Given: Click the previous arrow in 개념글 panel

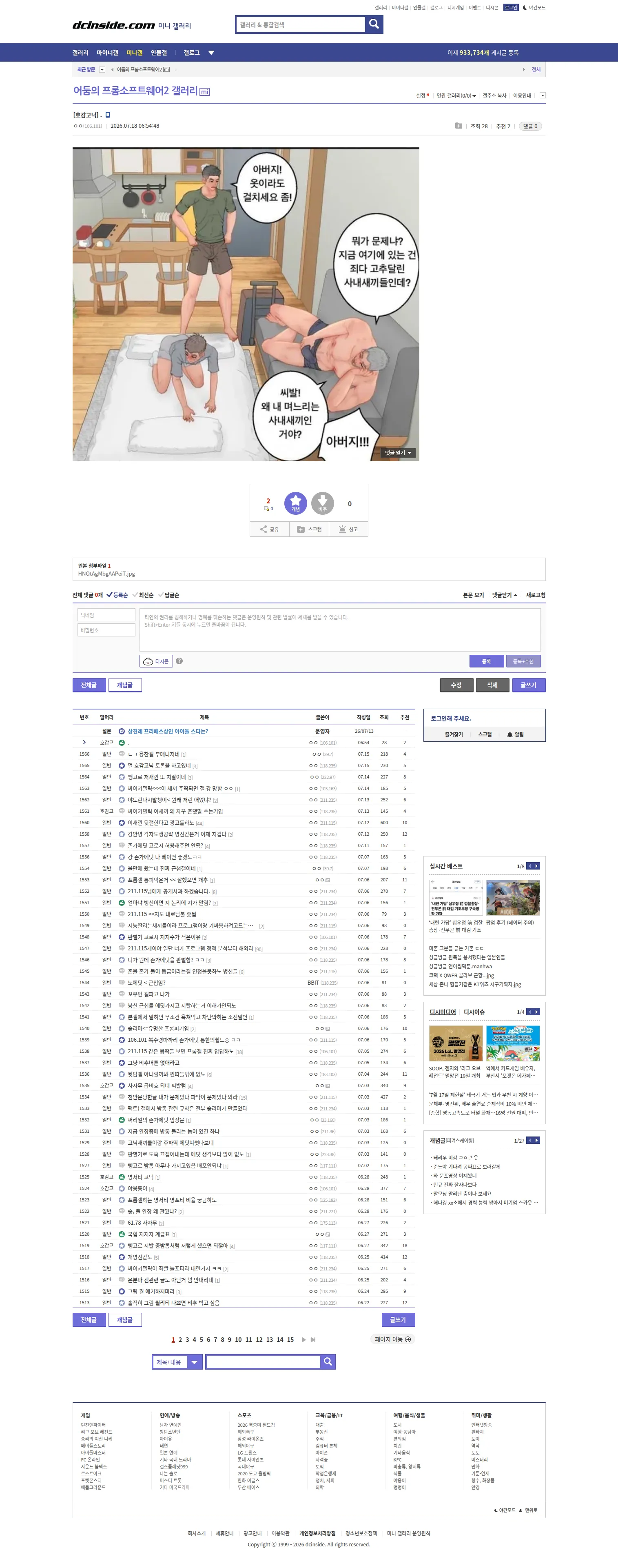Looking at the screenshot, I should click(530, 1140).
